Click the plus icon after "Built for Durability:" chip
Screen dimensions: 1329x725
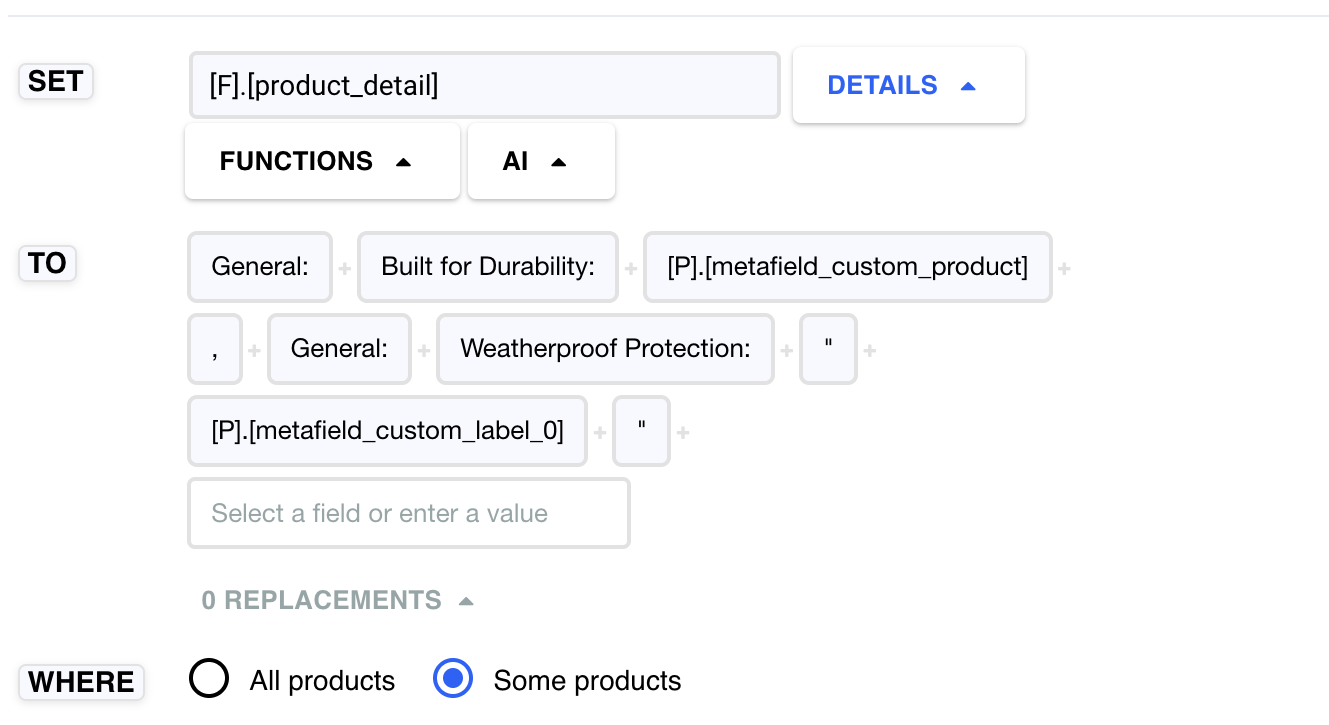[631, 267]
